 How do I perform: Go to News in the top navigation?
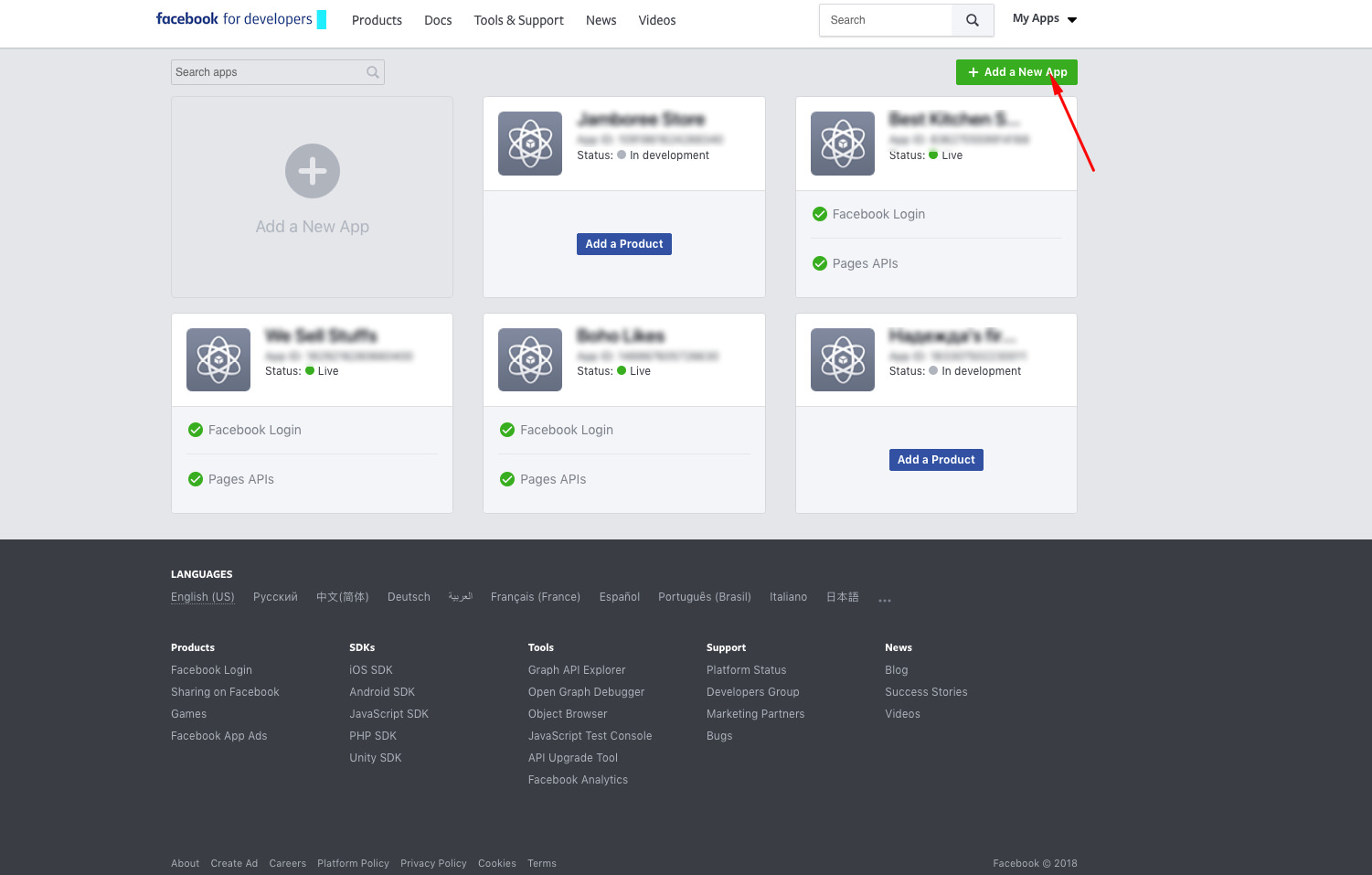pyautogui.click(x=601, y=20)
